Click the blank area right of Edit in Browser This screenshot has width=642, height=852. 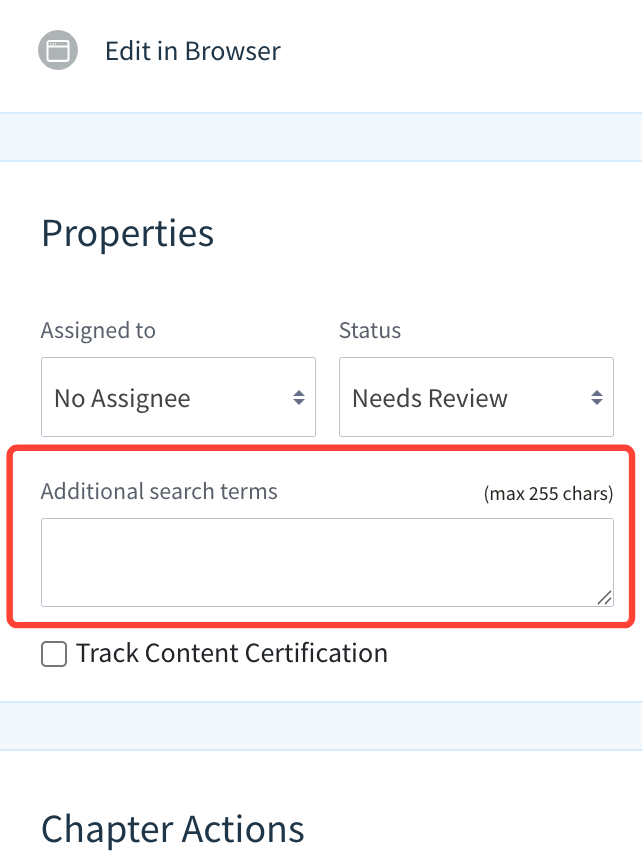pyautogui.click(x=460, y=51)
